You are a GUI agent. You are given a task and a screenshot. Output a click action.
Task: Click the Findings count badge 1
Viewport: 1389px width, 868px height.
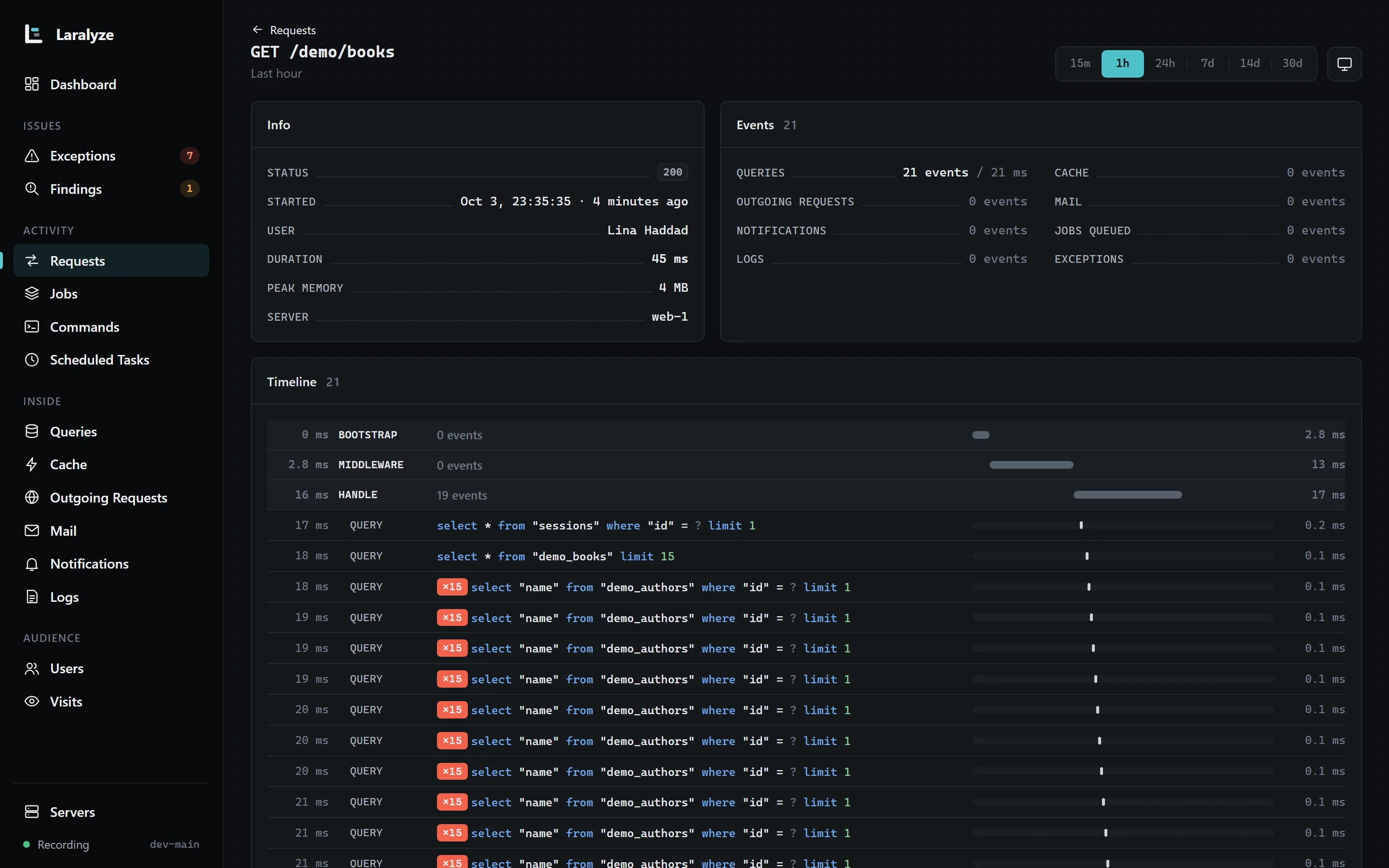[190, 189]
